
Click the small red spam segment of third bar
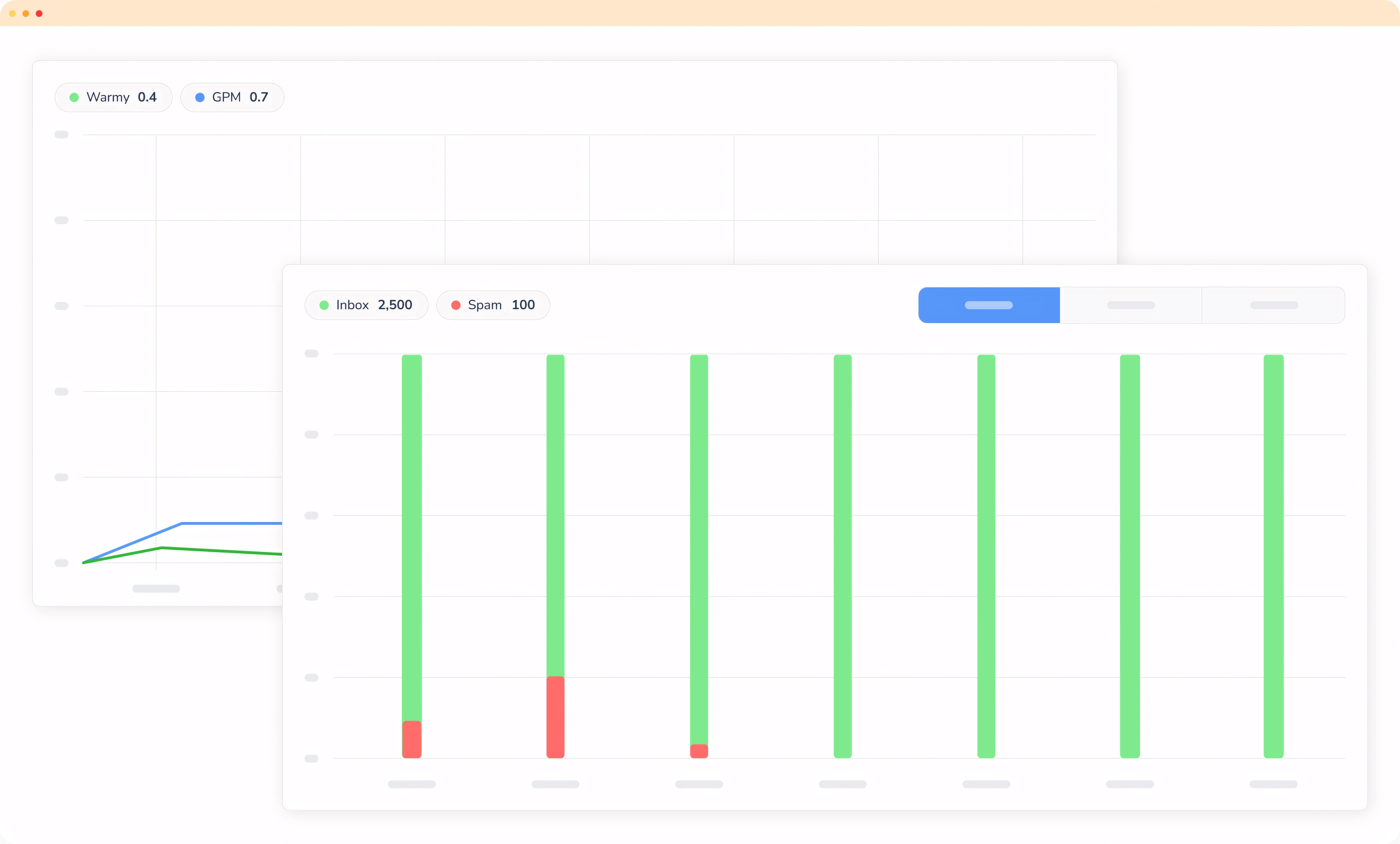(699, 751)
